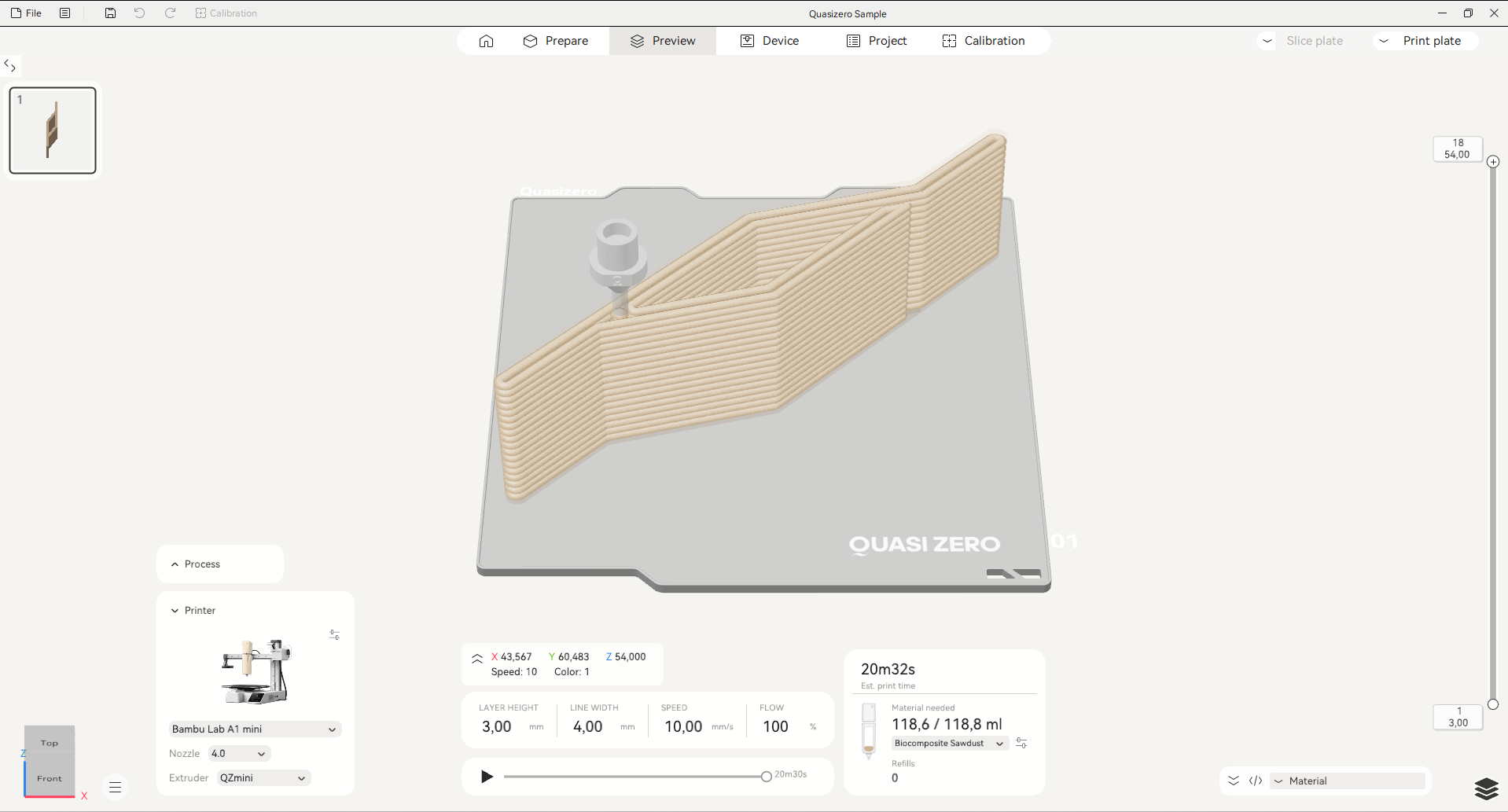Click the Line Width value 4,00

[588, 727]
